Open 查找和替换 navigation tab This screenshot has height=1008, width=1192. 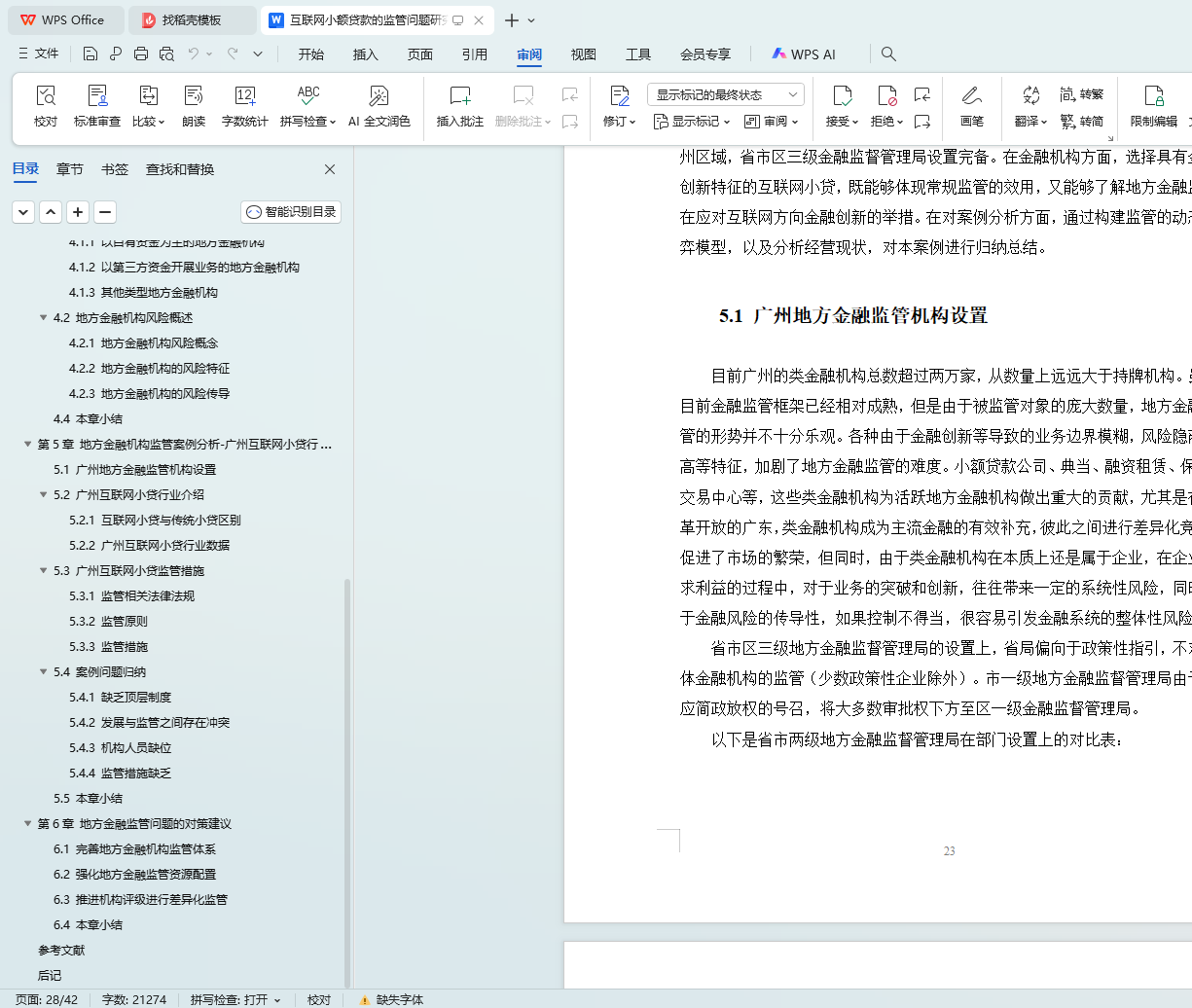(x=180, y=169)
